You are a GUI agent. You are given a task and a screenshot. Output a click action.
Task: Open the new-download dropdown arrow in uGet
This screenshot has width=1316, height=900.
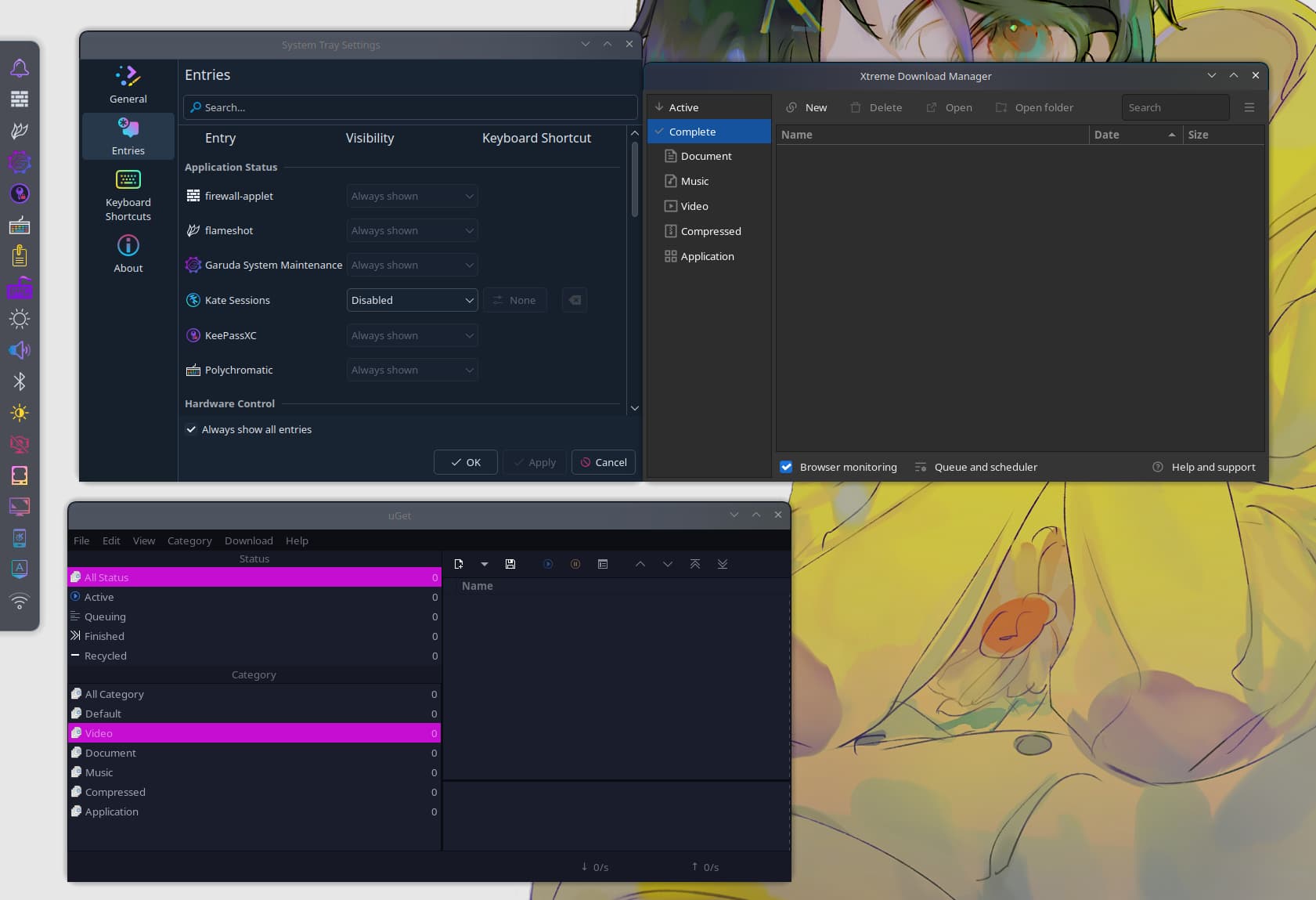(485, 564)
